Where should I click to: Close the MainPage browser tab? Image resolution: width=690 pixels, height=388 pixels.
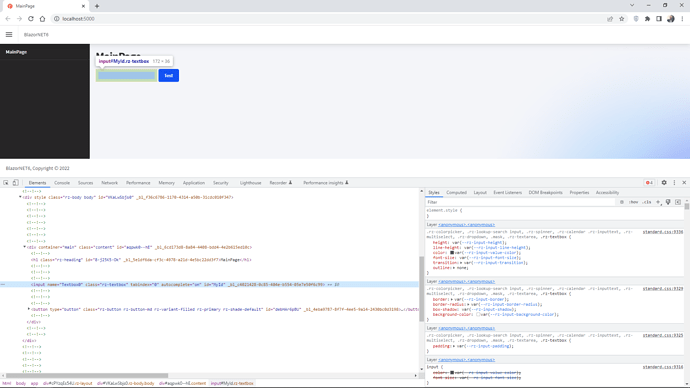pyautogui.click(x=83, y=6)
